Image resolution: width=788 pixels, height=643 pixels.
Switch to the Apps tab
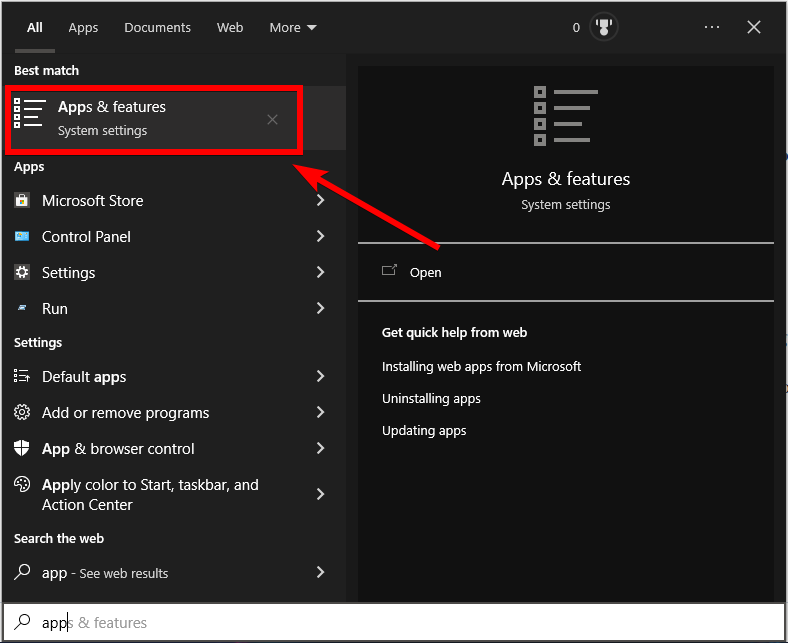[x=83, y=27]
